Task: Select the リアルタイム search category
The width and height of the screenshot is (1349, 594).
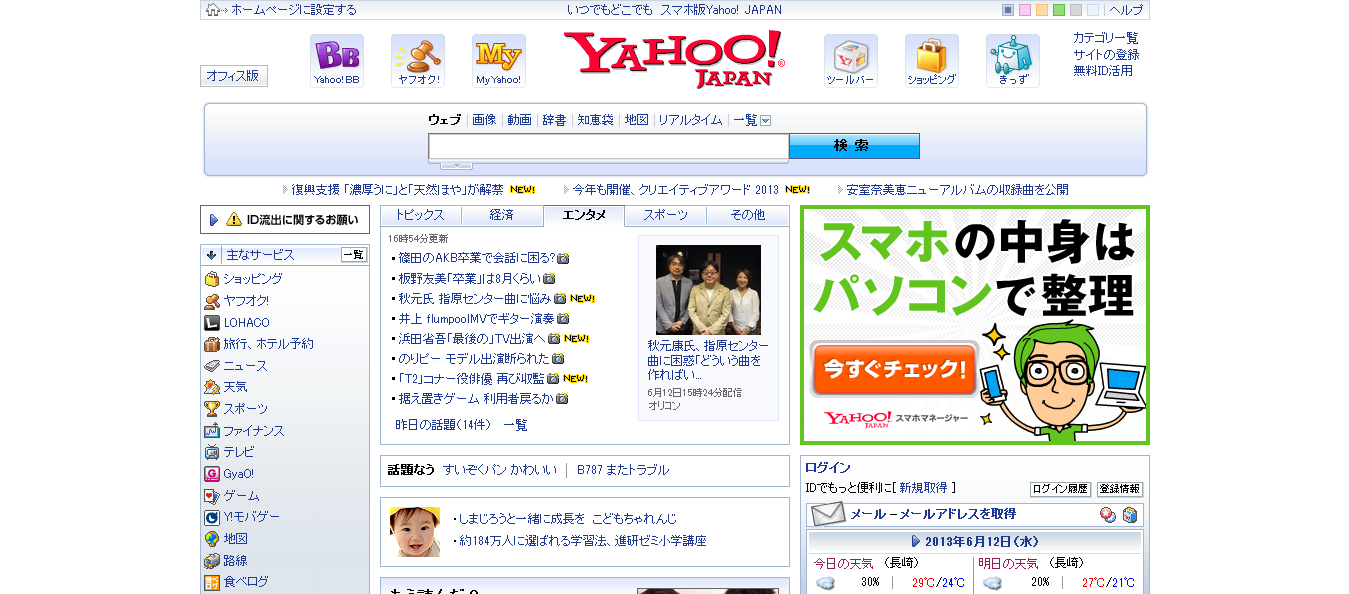Action: coord(690,120)
